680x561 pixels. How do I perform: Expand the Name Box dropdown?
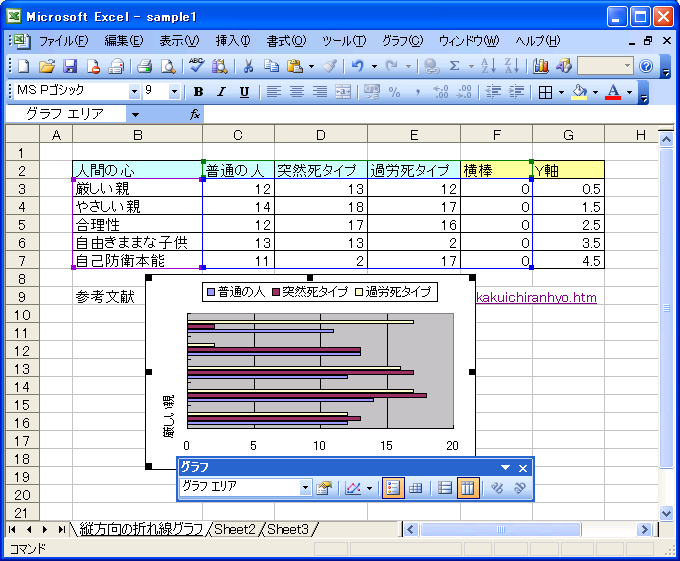click(x=135, y=114)
